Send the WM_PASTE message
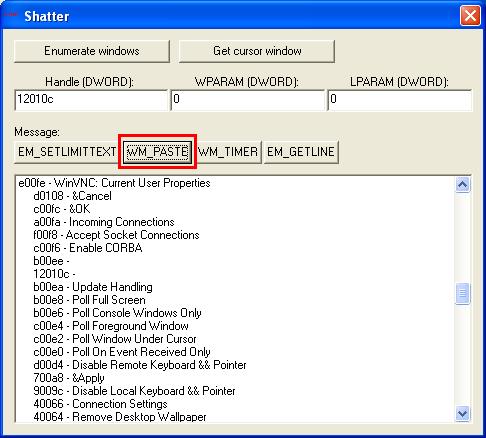 click(157, 152)
